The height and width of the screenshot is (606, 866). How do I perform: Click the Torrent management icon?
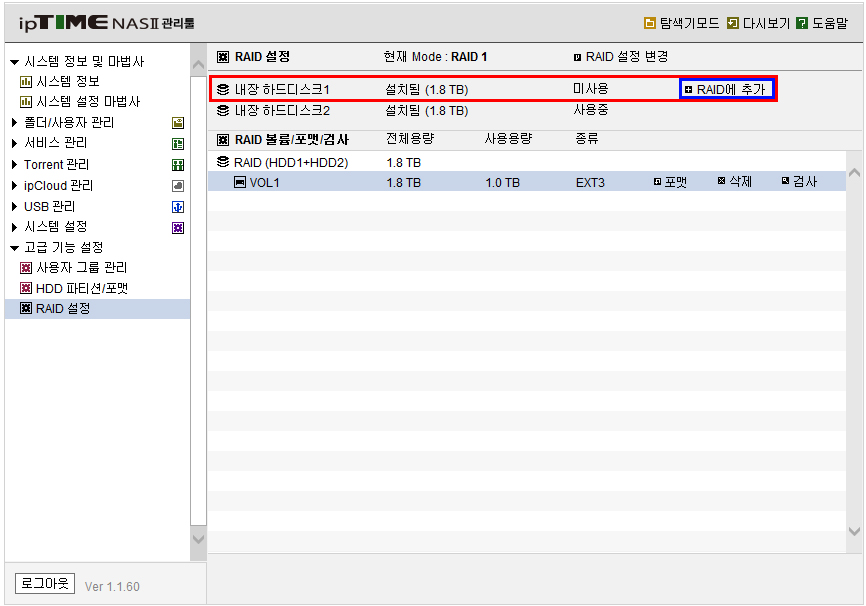pos(178,165)
